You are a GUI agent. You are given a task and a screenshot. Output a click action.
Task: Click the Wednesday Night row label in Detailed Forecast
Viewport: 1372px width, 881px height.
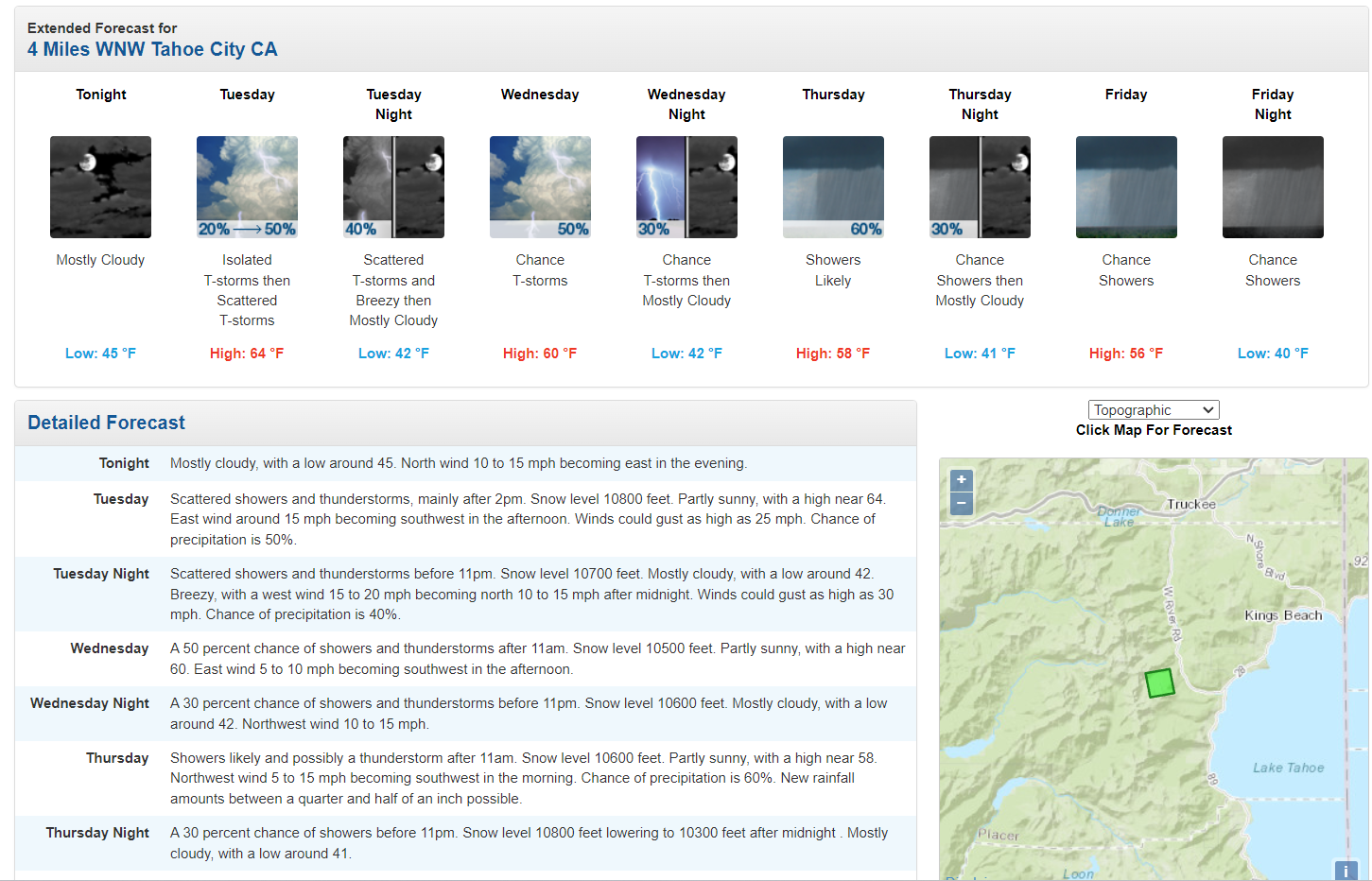point(90,703)
